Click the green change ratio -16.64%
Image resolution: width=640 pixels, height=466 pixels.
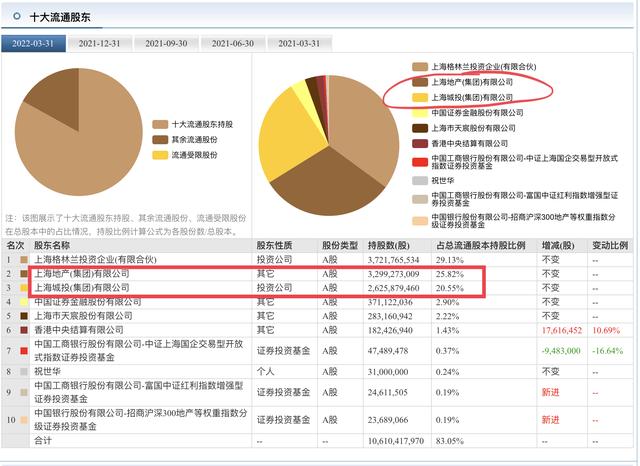click(x=608, y=351)
